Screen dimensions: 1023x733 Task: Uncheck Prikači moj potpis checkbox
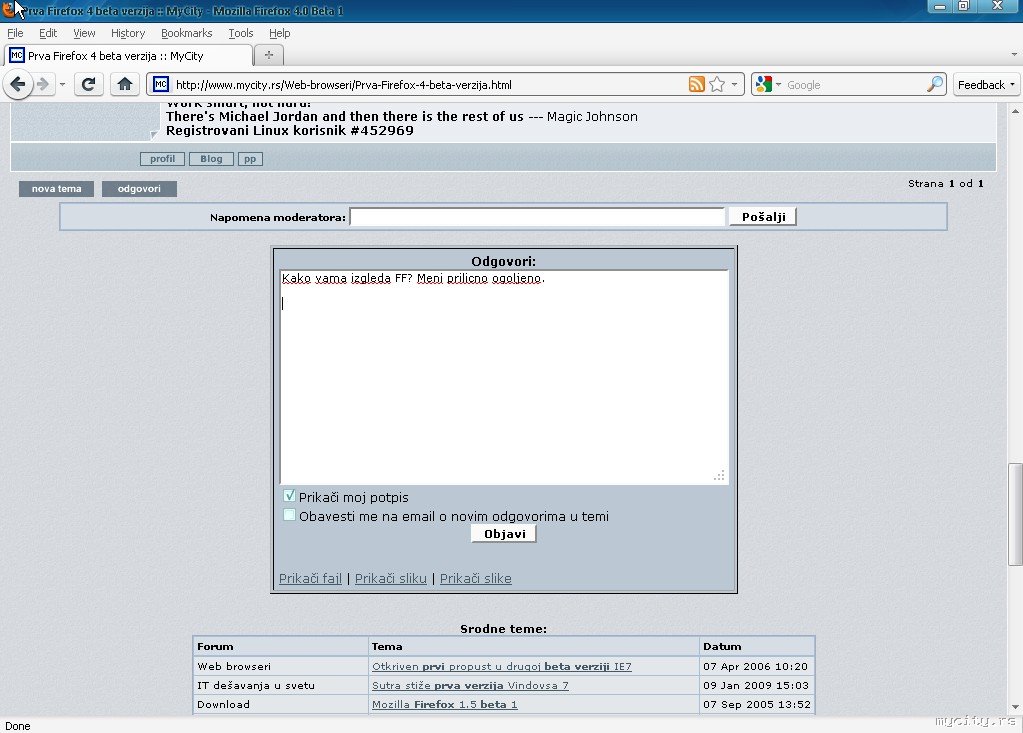[x=290, y=496]
